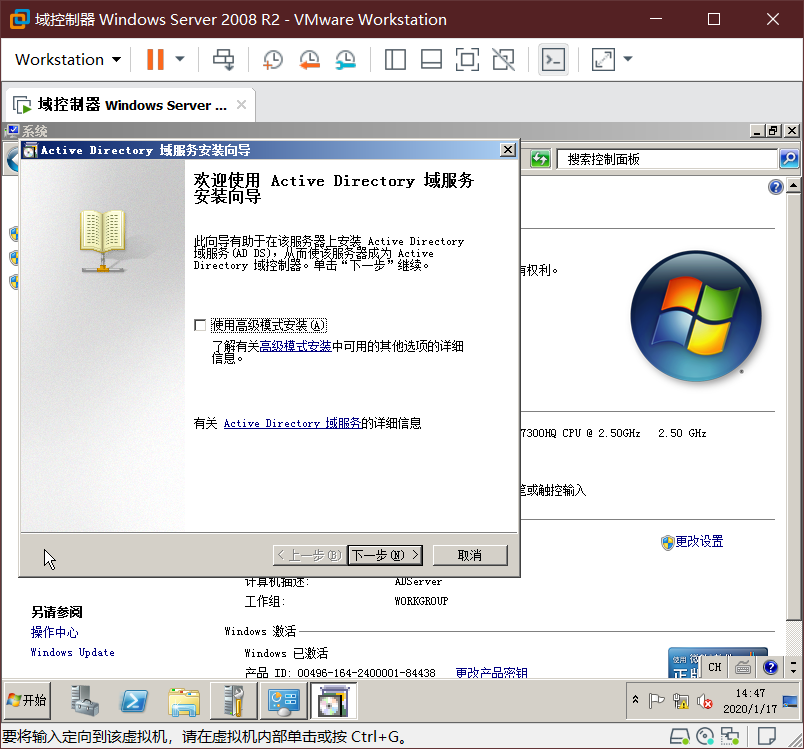Click the 下一步 (N) button

[x=385, y=555]
